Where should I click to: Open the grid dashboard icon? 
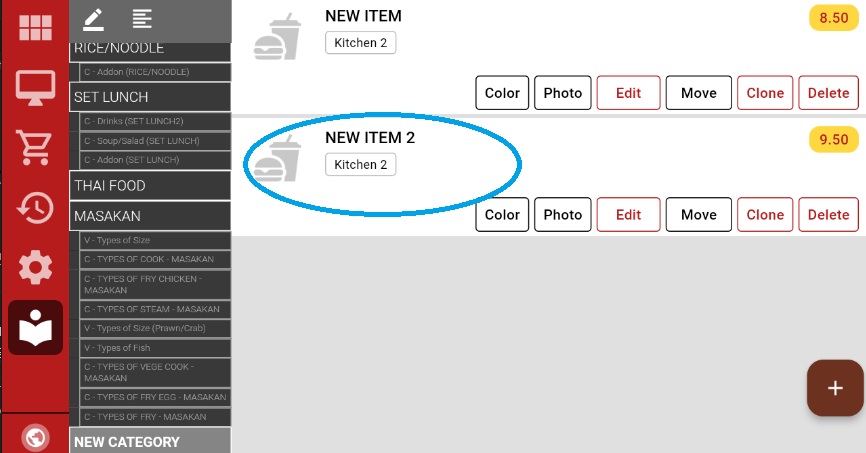point(35,27)
